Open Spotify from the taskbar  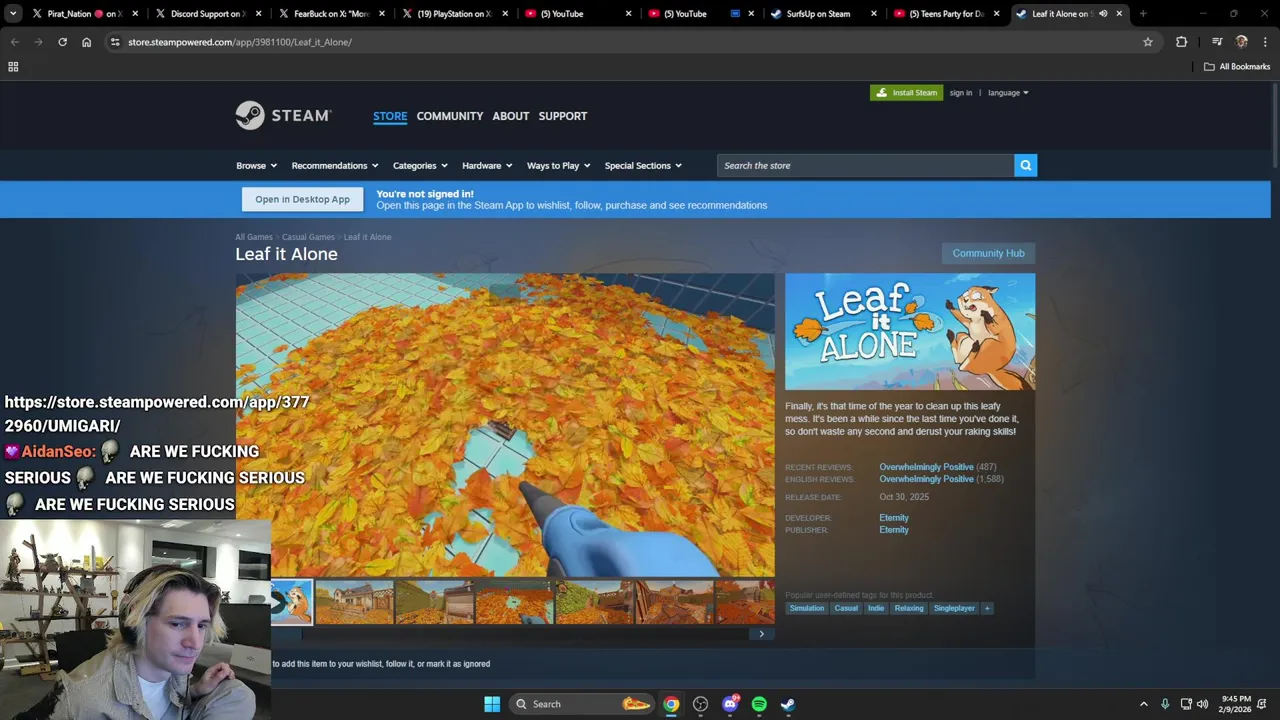pos(759,704)
